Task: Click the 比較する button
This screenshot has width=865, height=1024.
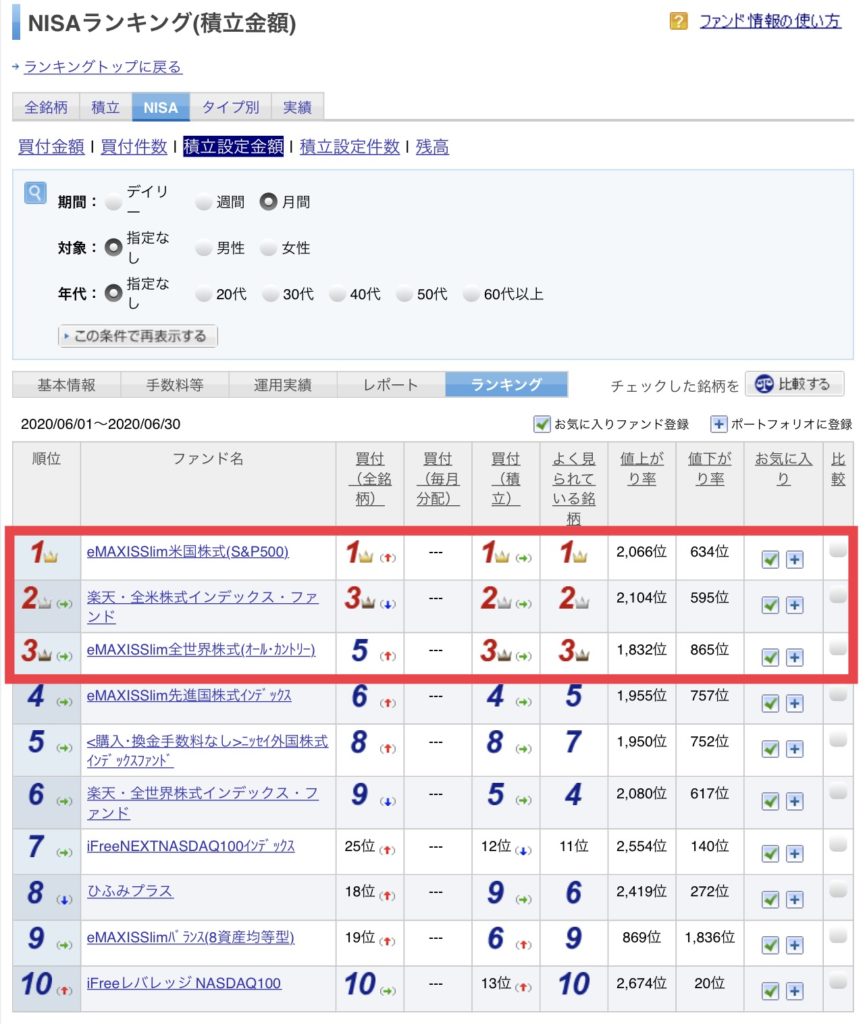Action: tap(794, 384)
